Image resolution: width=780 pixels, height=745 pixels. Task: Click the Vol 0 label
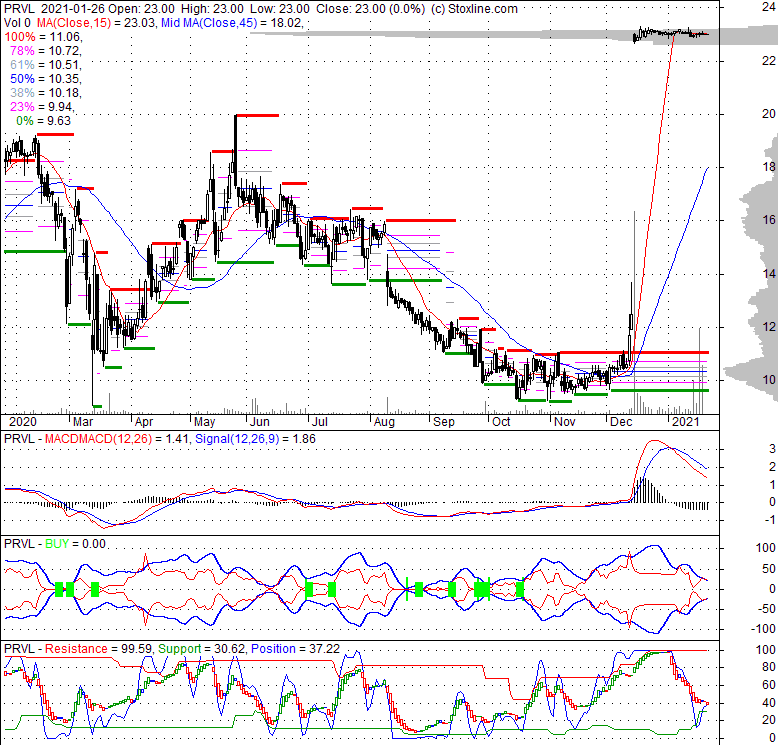pyautogui.click(x=17, y=23)
